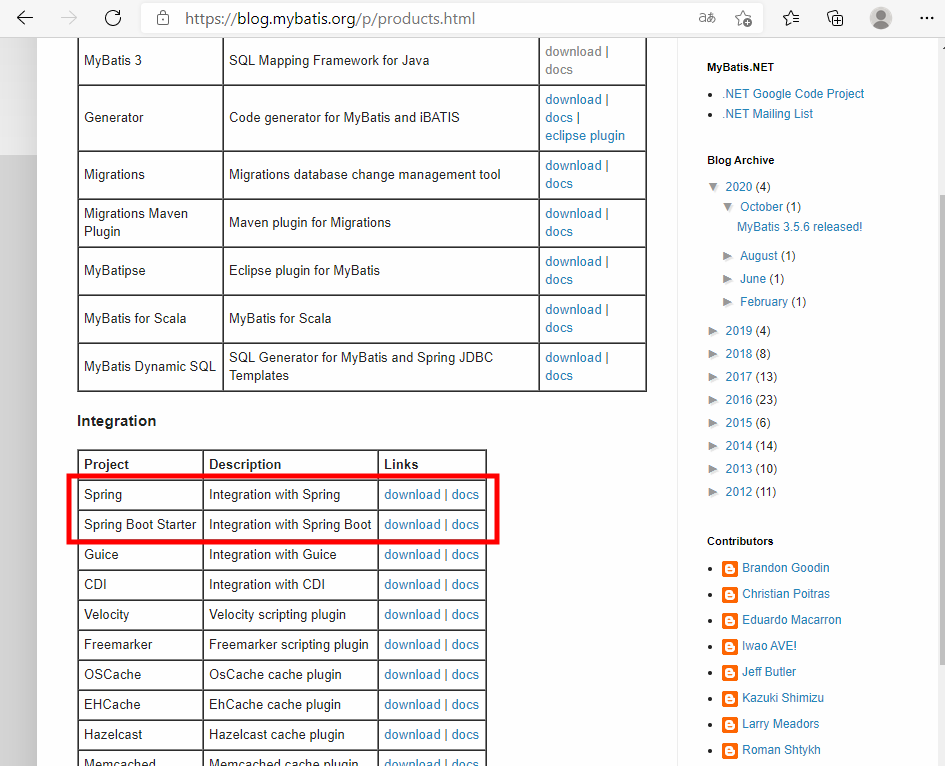Image resolution: width=945 pixels, height=766 pixels.
Task: Open the 2016 archive year link
Action: 738,400
